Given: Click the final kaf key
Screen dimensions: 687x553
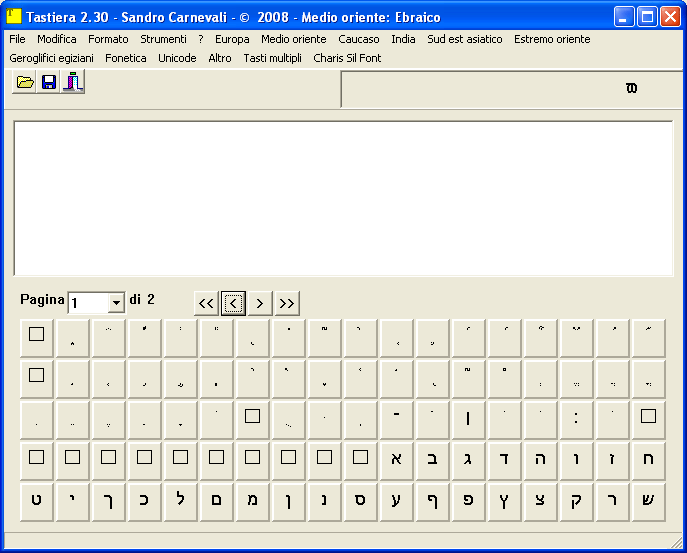Looking at the screenshot, I should 108,500.
